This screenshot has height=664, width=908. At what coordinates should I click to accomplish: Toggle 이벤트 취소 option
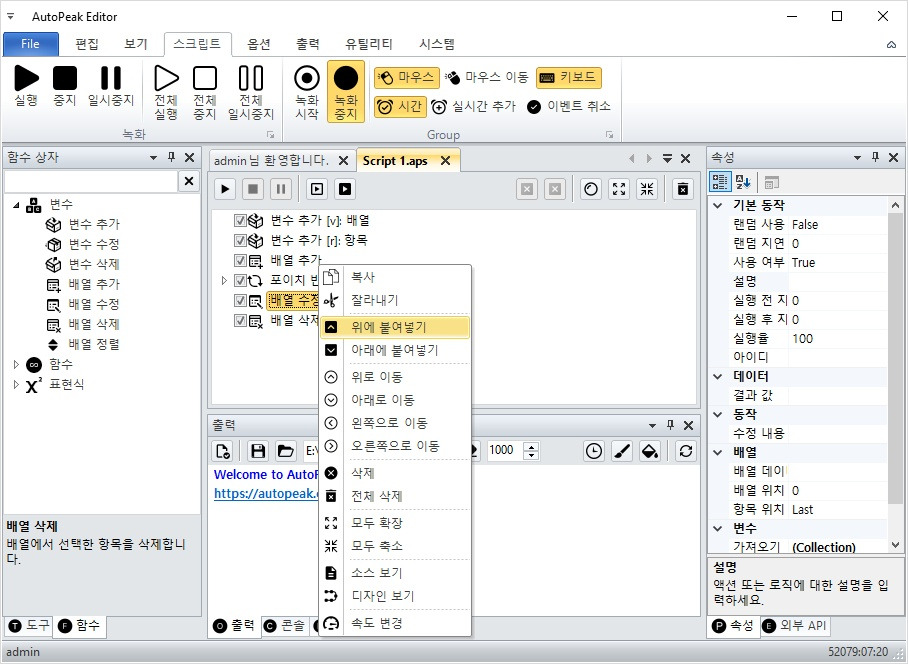coord(569,107)
